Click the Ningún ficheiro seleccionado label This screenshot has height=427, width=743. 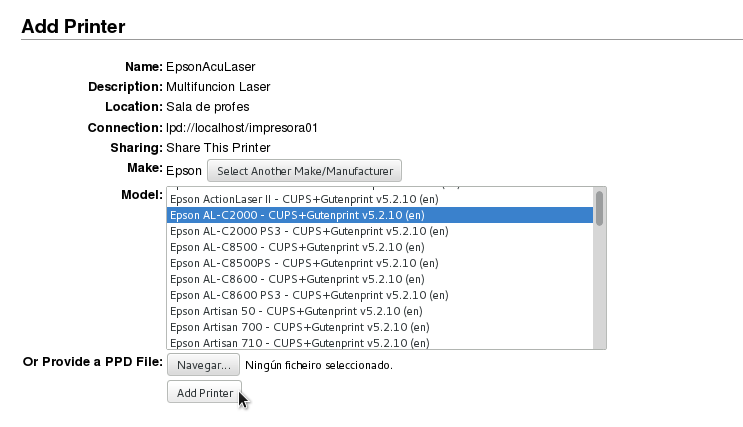[319, 365]
